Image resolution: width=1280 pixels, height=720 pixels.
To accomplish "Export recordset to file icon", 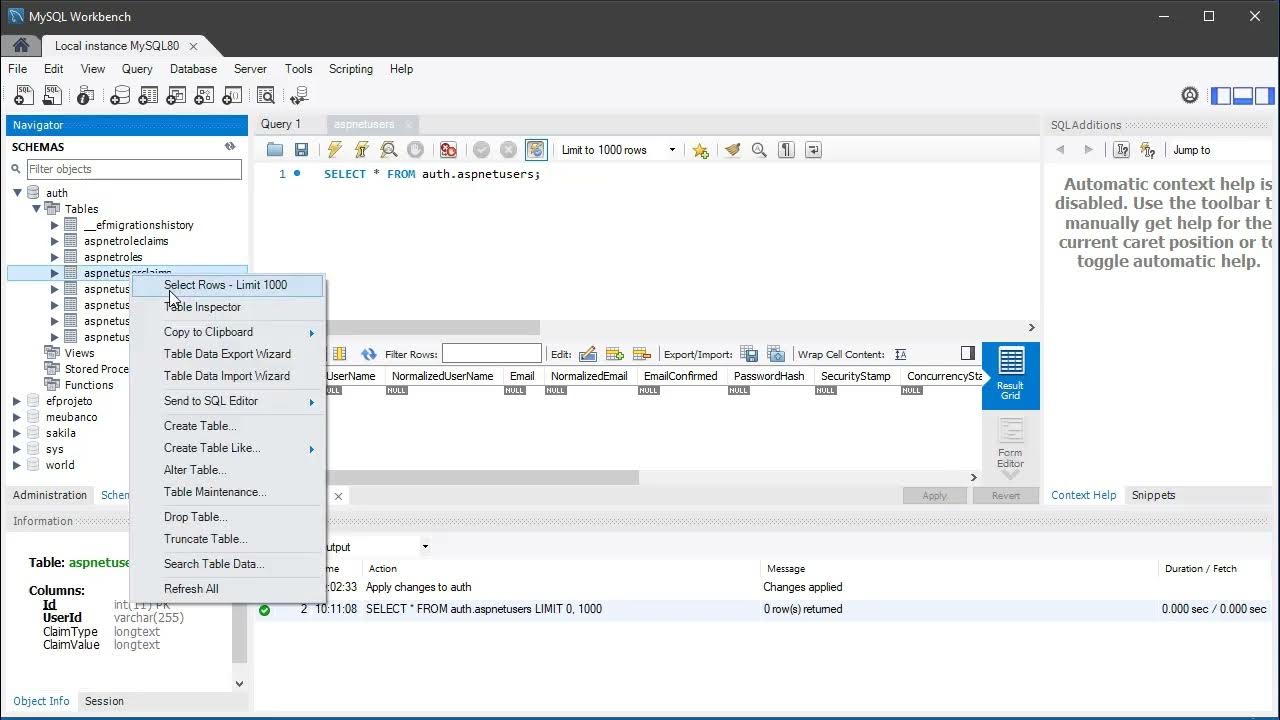I will pos(749,354).
